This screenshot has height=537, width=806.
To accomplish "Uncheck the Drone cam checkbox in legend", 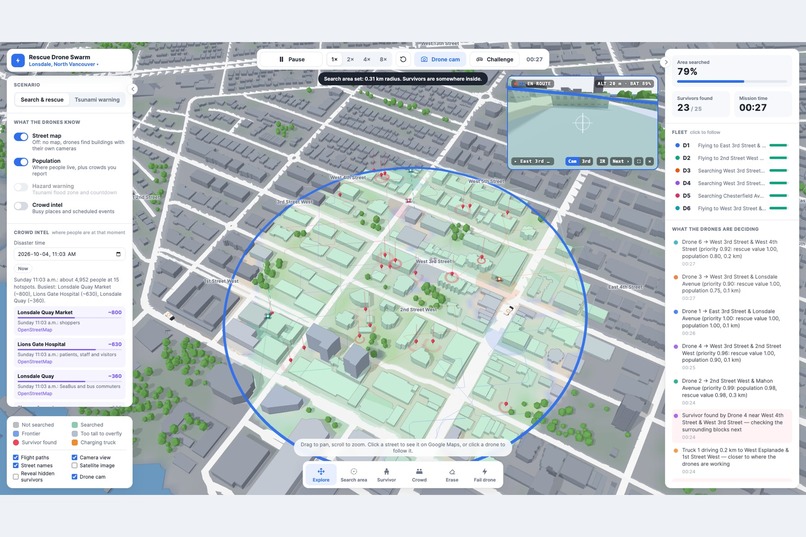I will click(x=75, y=477).
